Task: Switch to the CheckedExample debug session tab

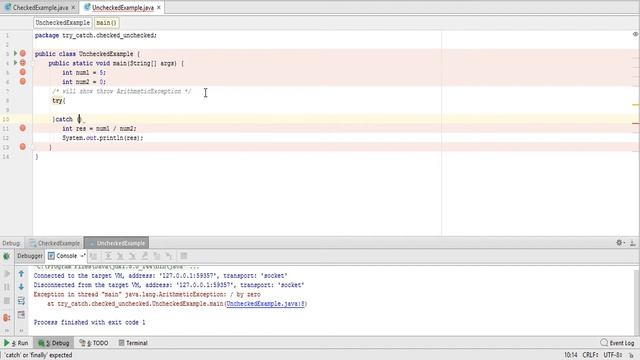Action: 55,243
